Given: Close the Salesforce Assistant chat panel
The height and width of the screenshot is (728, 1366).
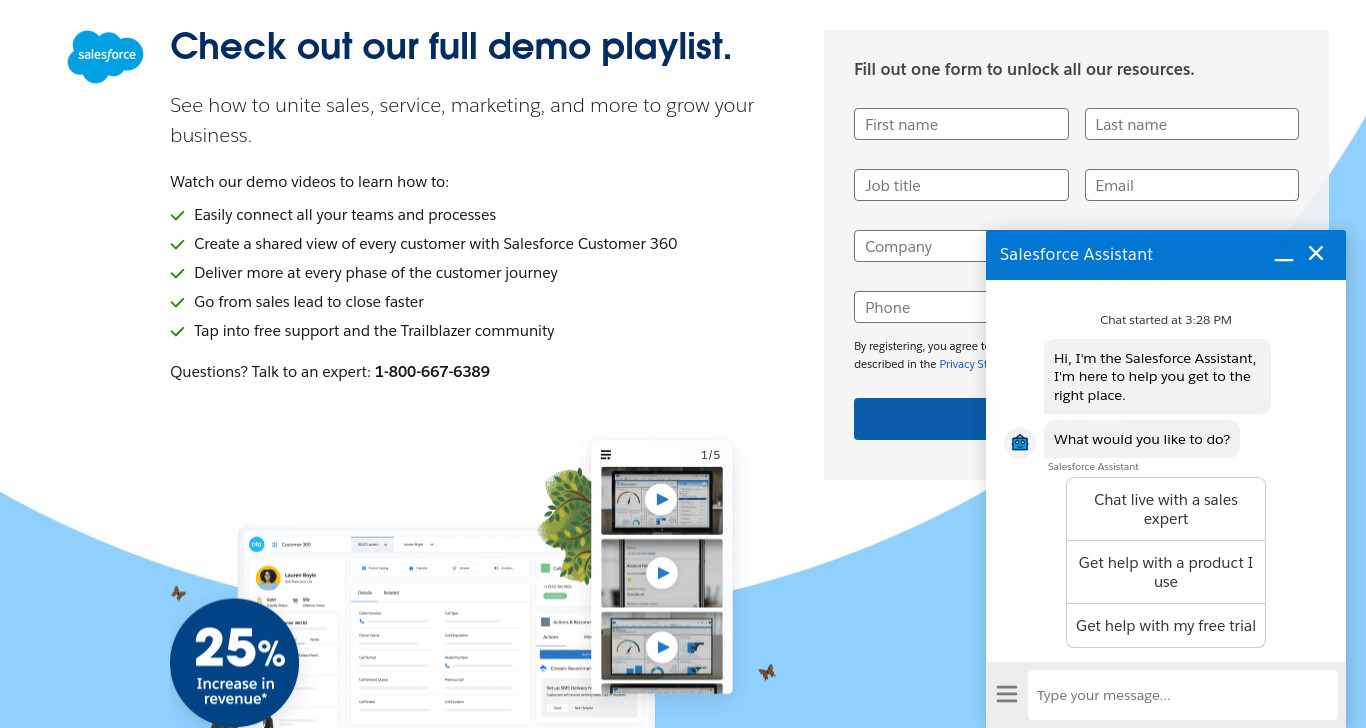Looking at the screenshot, I should coord(1316,254).
